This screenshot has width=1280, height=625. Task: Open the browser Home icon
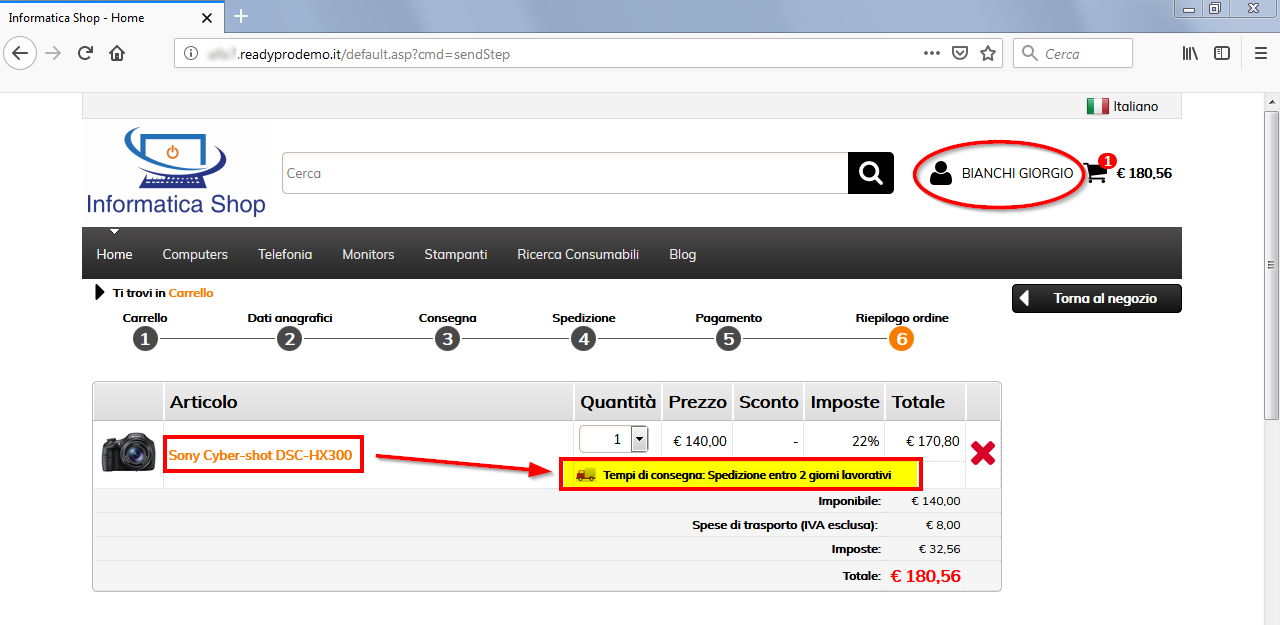[117, 53]
